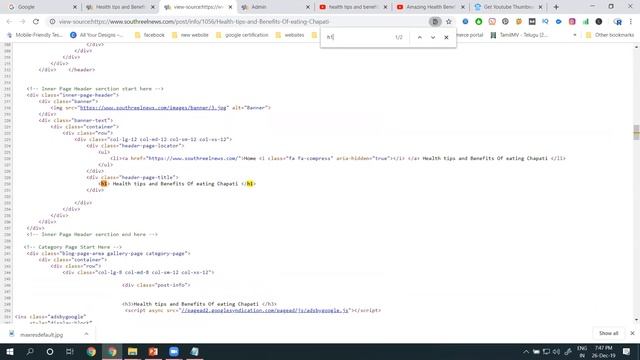Open the new website bookmarks folder
Viewport: 640px width, 360px height.
click(x=190, y=35)
